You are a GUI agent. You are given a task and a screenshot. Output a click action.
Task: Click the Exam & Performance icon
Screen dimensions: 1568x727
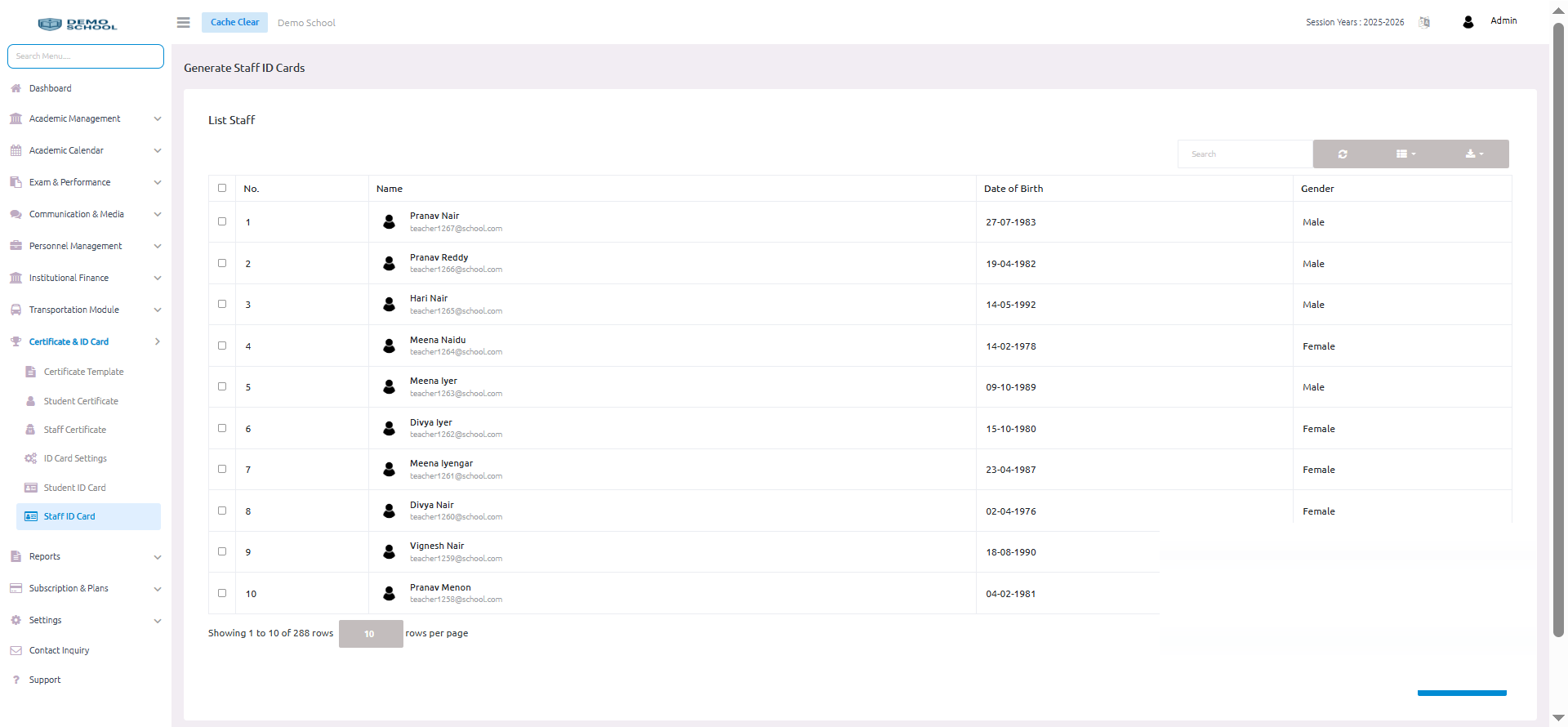point(16,182)
